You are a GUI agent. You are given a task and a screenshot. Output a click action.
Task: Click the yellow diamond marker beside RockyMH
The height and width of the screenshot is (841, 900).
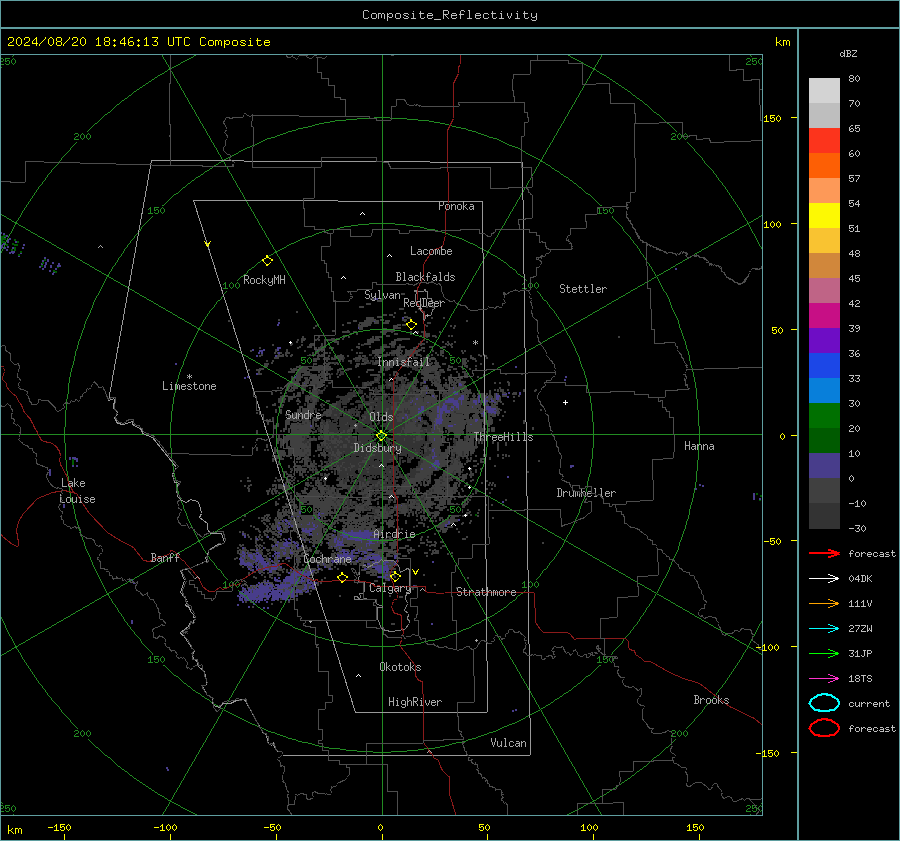coord(267,261)
